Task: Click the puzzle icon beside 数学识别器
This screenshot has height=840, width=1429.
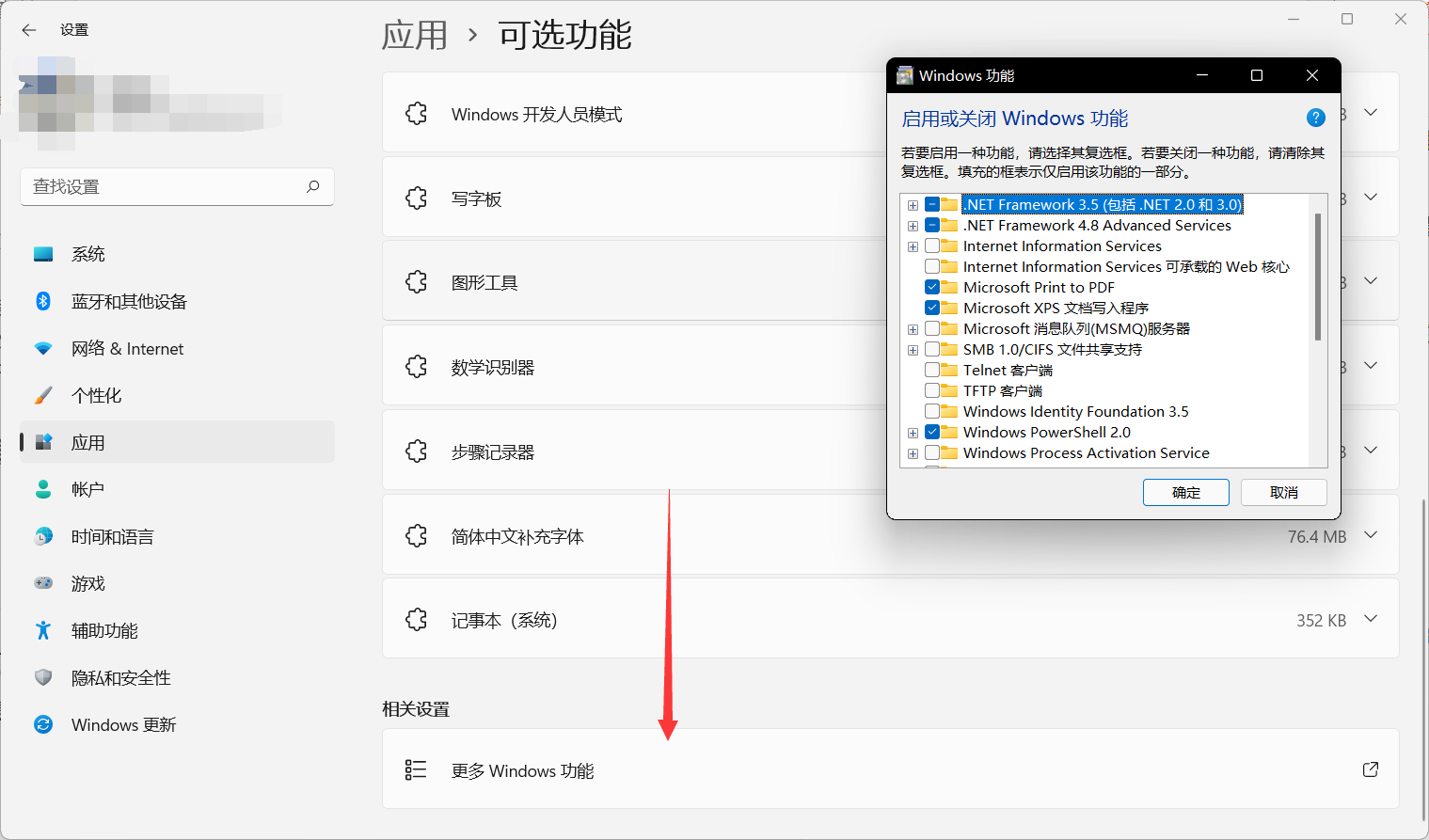Action: (417, 367)
